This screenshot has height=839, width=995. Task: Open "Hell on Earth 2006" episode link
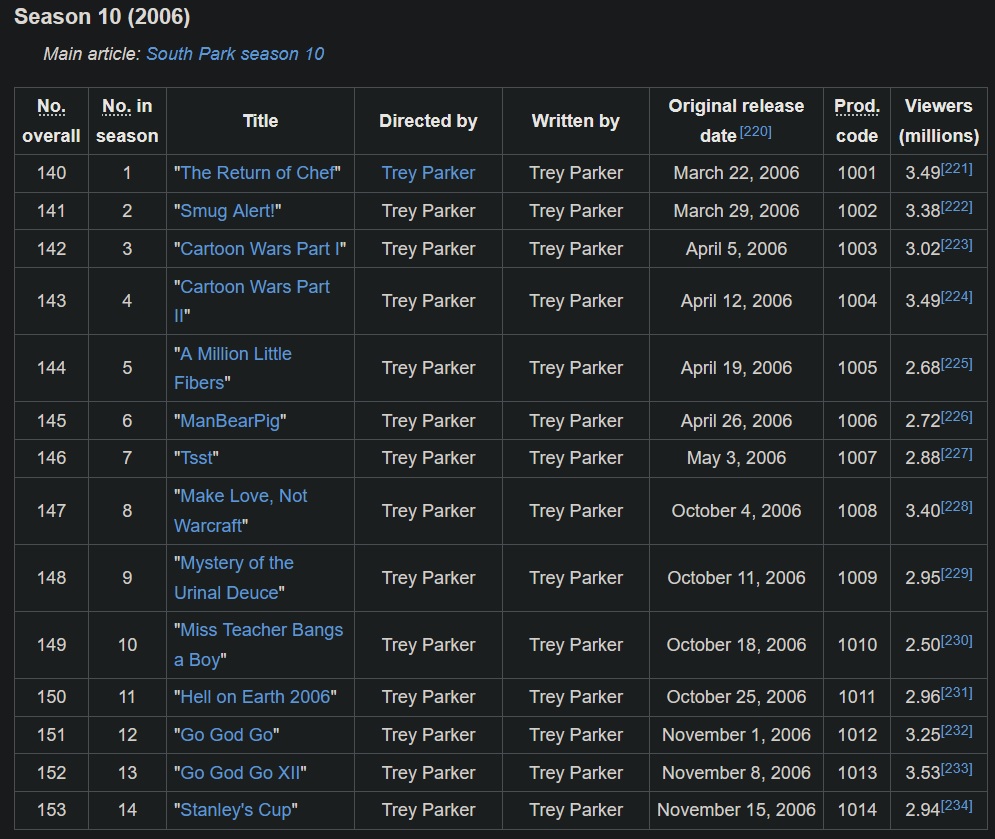(256, 697)
